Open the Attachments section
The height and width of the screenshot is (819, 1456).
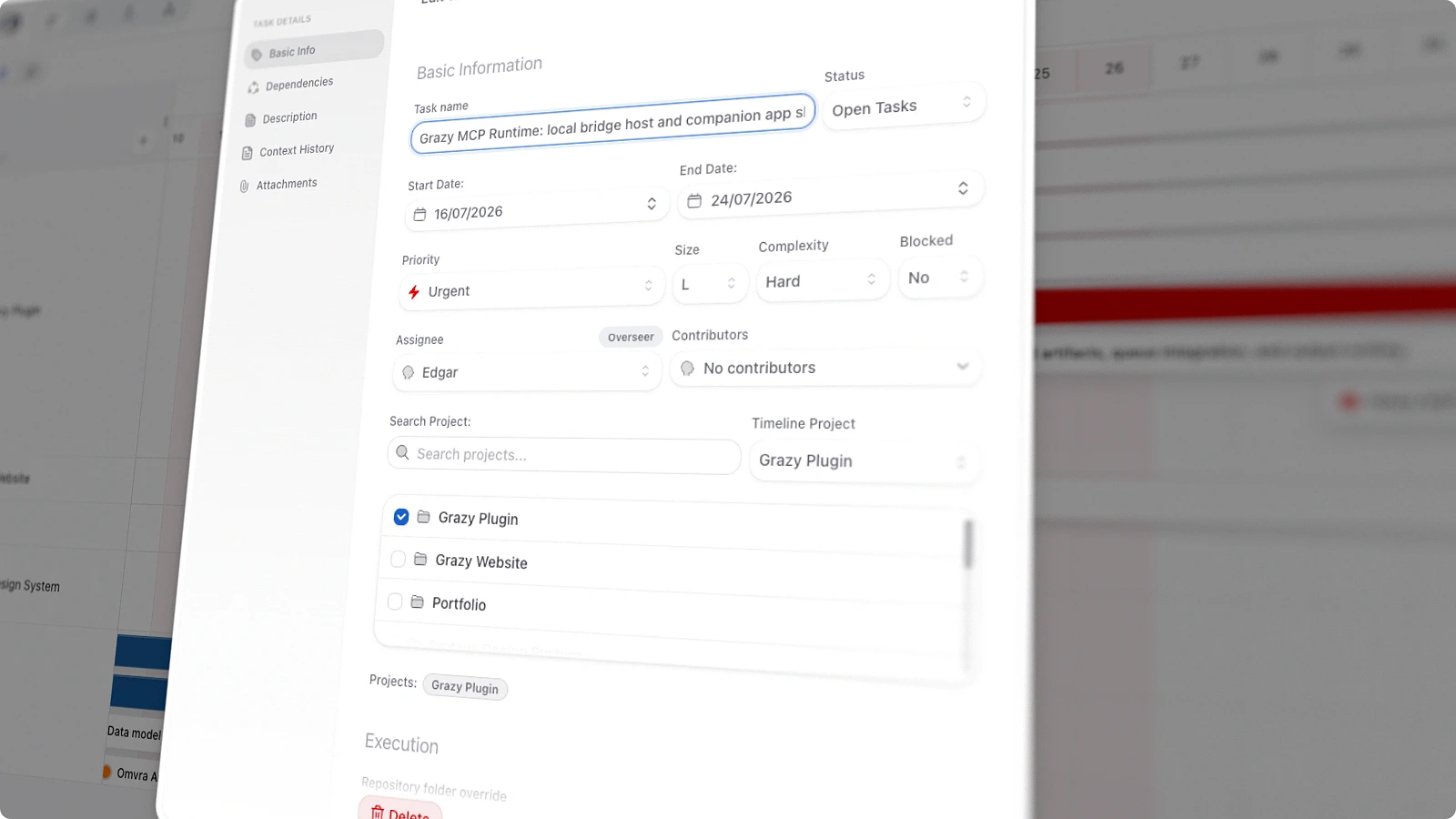287,184
